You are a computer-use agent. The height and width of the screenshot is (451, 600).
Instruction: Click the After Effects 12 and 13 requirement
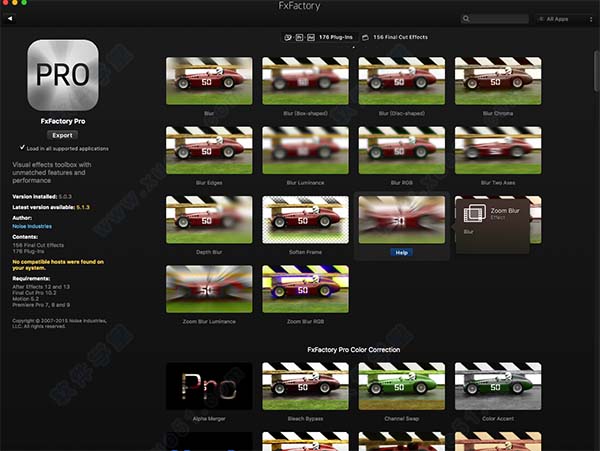(41, 287)
